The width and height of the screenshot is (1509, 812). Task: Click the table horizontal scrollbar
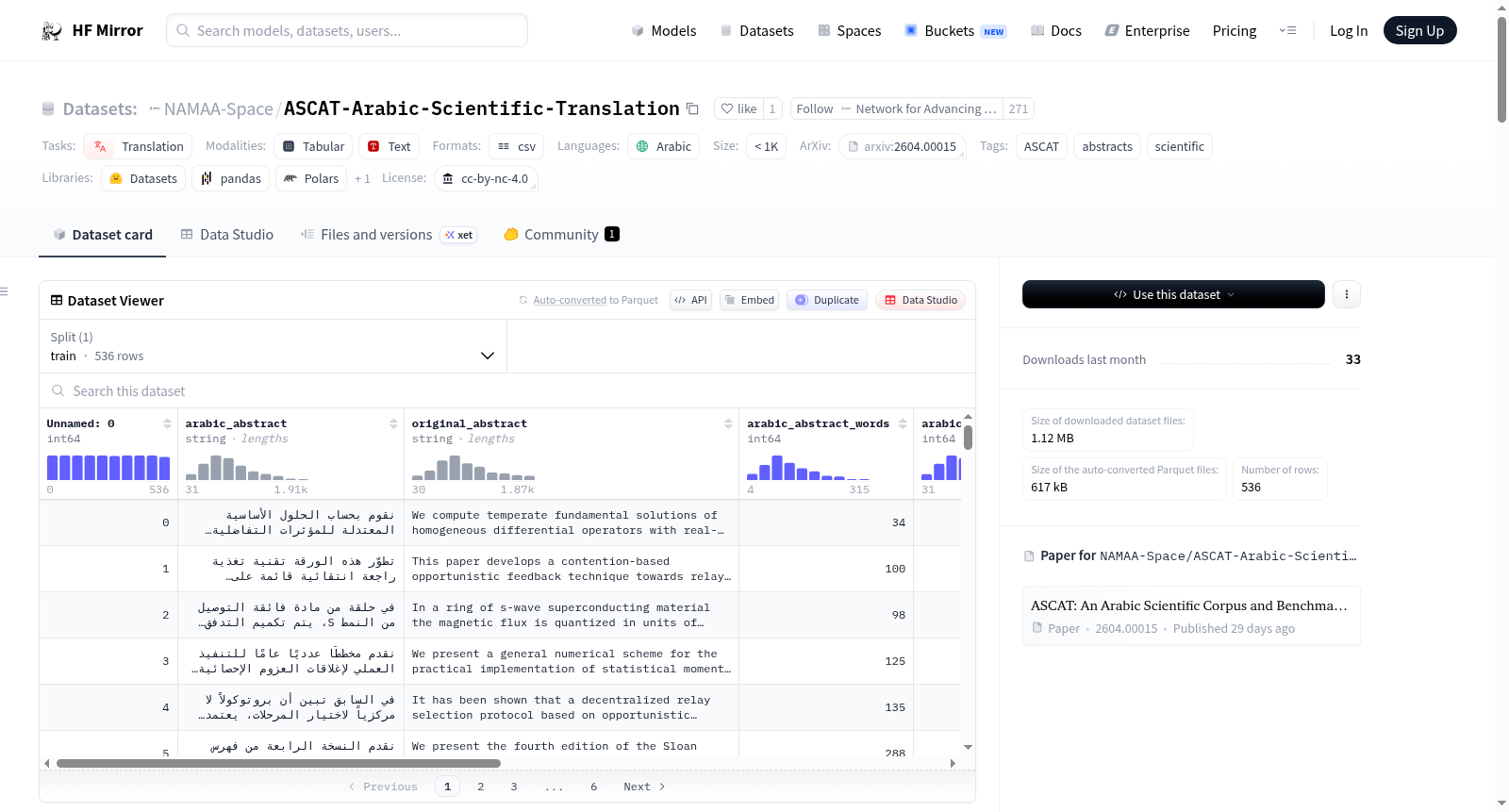click(x=278, y=763)
